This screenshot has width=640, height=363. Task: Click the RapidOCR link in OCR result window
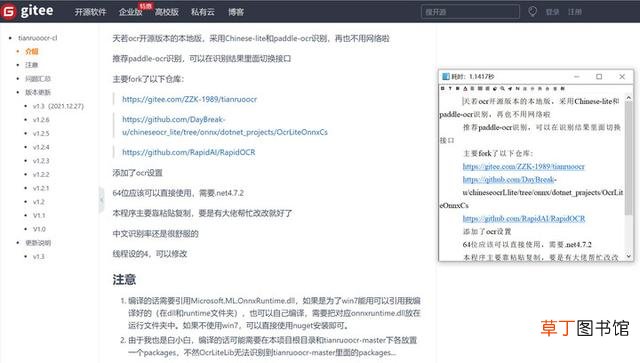pyautogui.click(x=524, y=219)
